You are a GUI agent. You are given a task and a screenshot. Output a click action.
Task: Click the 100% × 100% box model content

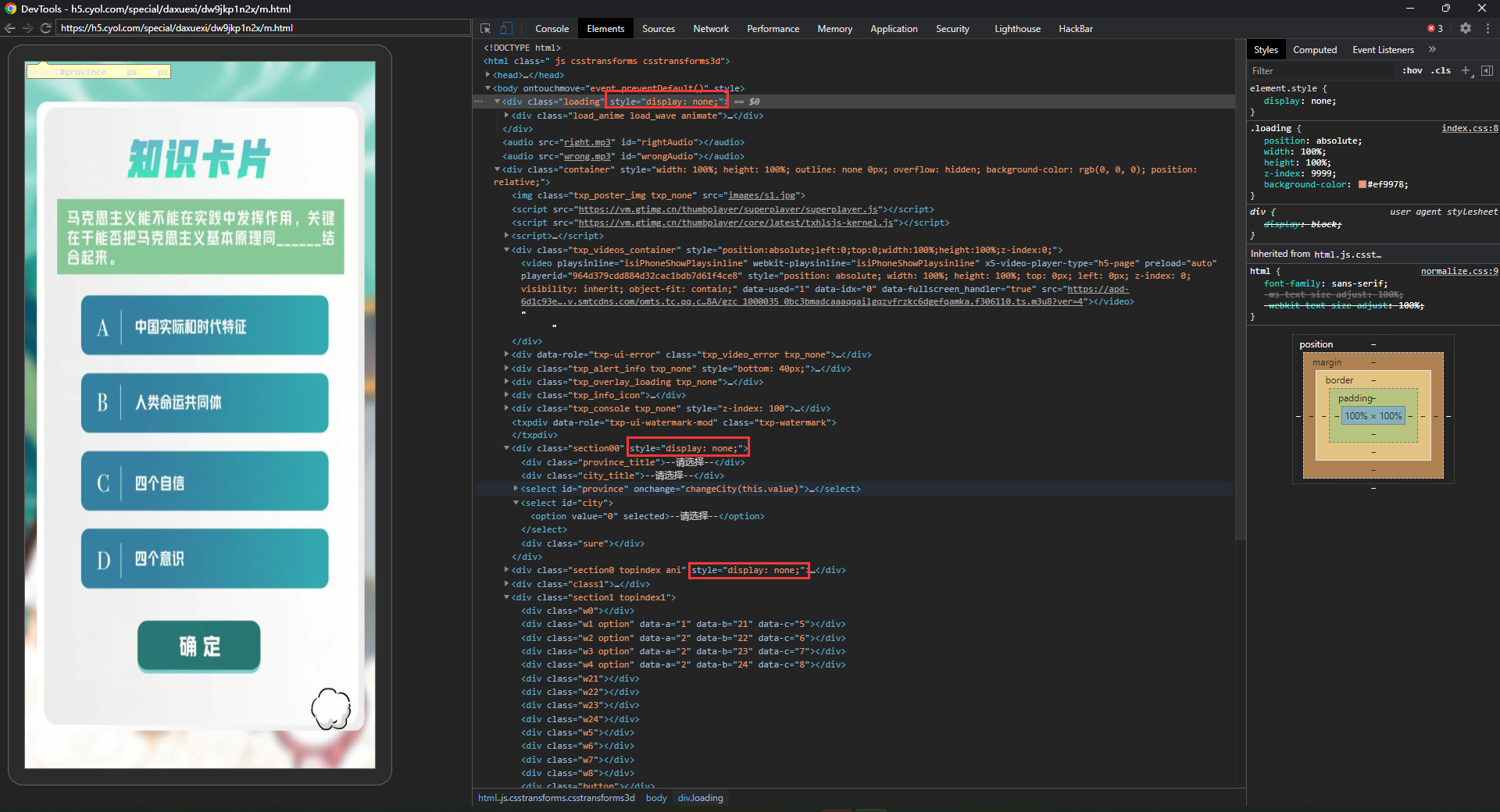point(1373,416)
